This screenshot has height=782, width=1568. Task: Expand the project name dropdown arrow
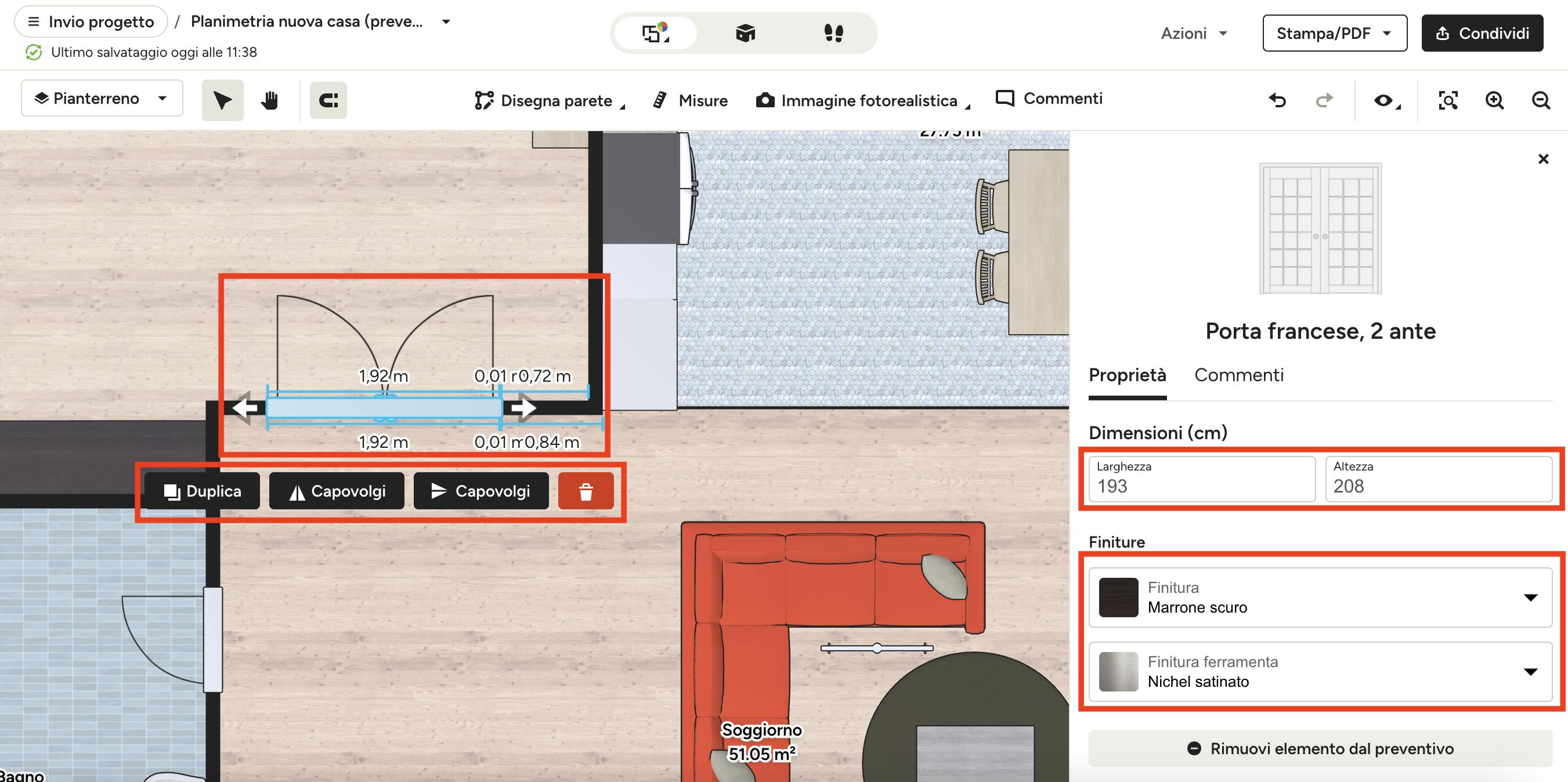click(x=446, y=21)
